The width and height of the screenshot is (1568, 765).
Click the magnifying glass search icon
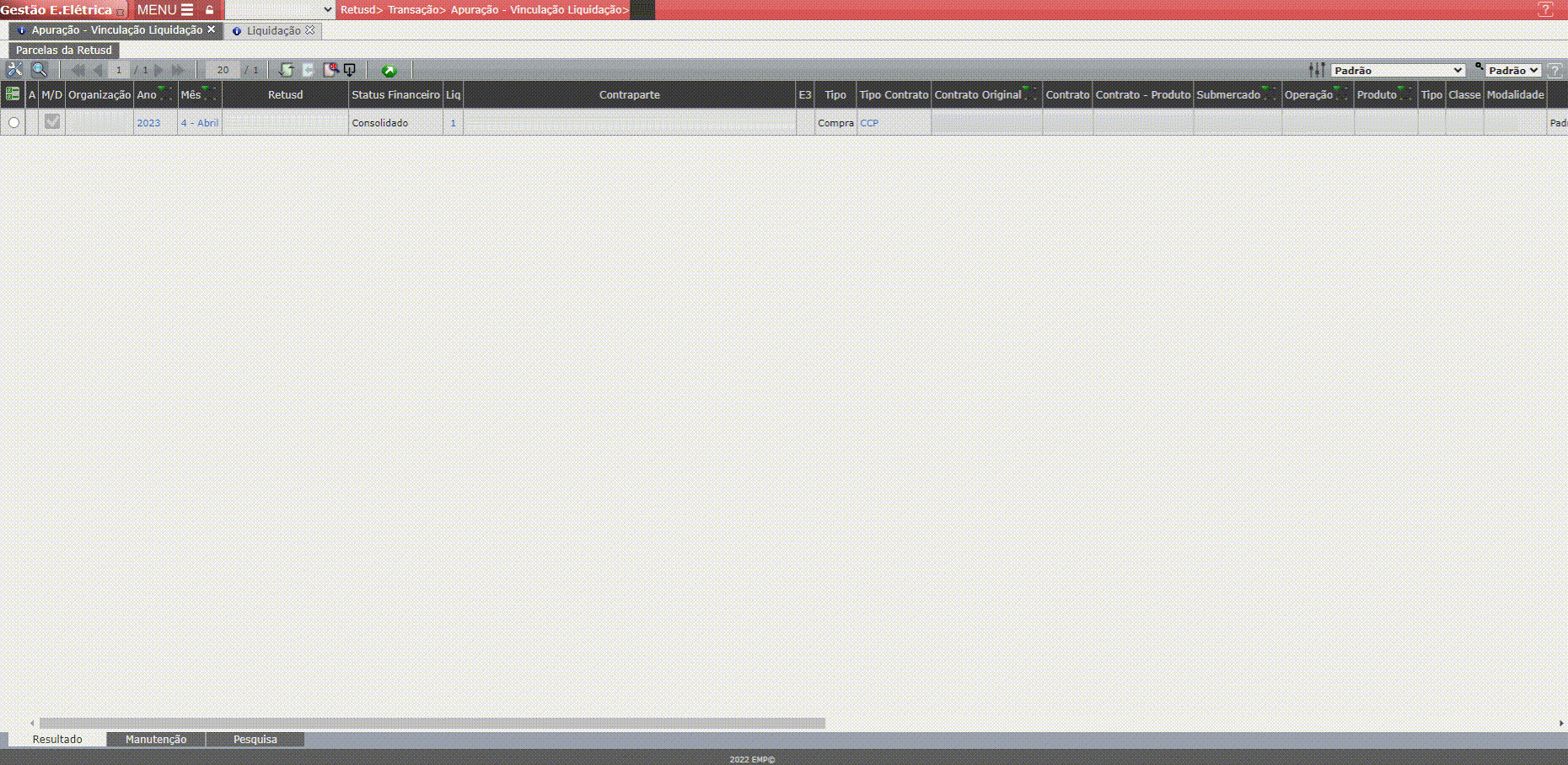click(x=39, y=70)
